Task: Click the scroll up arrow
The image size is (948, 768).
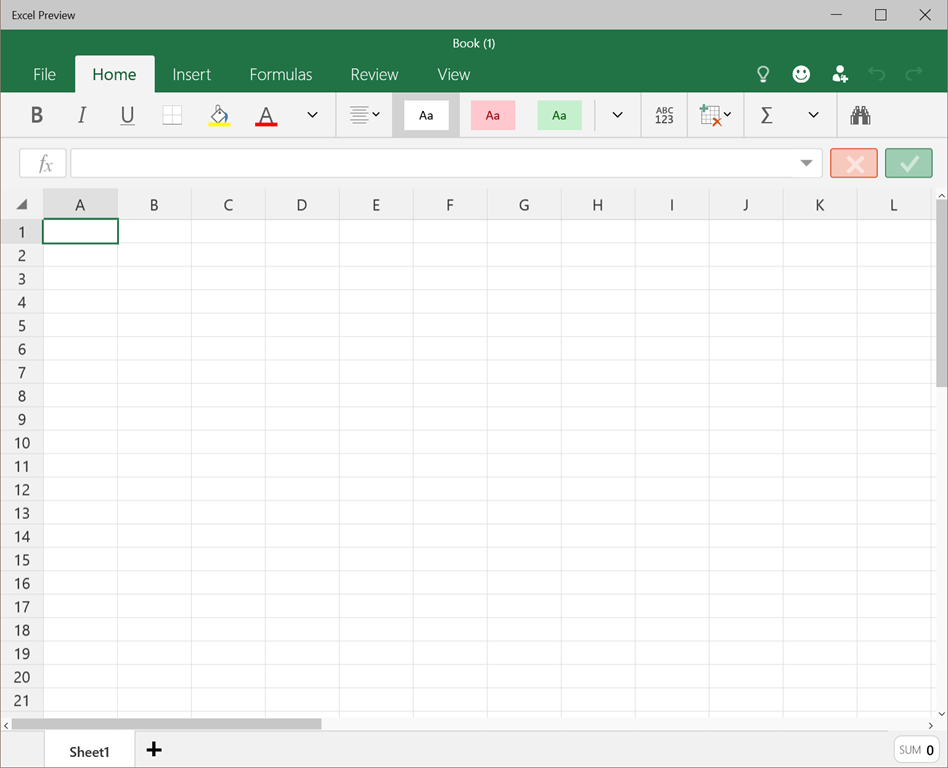Action: click(x=941, y=195)
